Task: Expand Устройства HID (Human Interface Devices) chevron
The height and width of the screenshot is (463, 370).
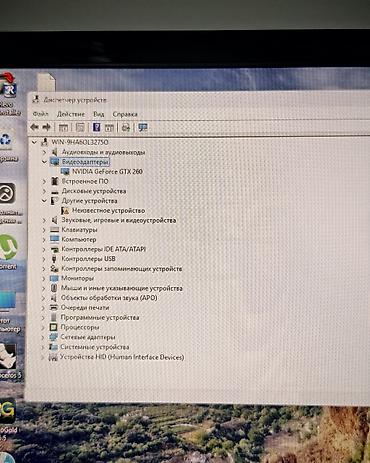Action: pyautogui.click(x=42, y=357)
